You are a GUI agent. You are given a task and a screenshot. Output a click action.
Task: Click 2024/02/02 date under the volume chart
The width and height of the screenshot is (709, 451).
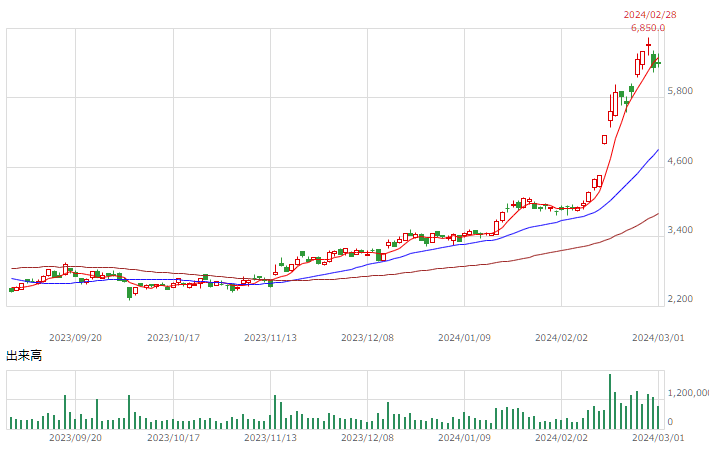[x=562, y=438]
